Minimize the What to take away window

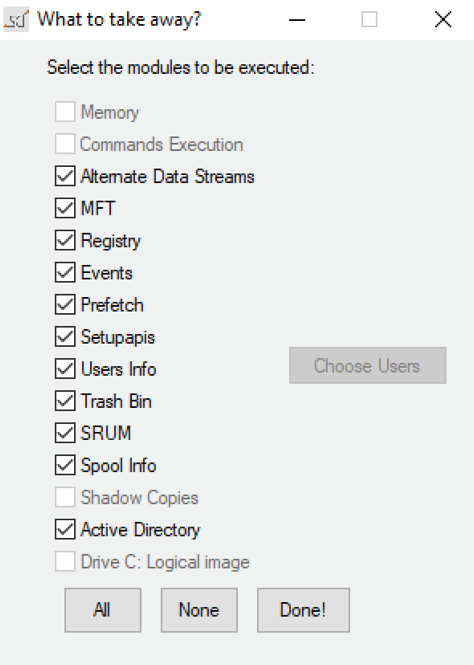pos(297,20)
